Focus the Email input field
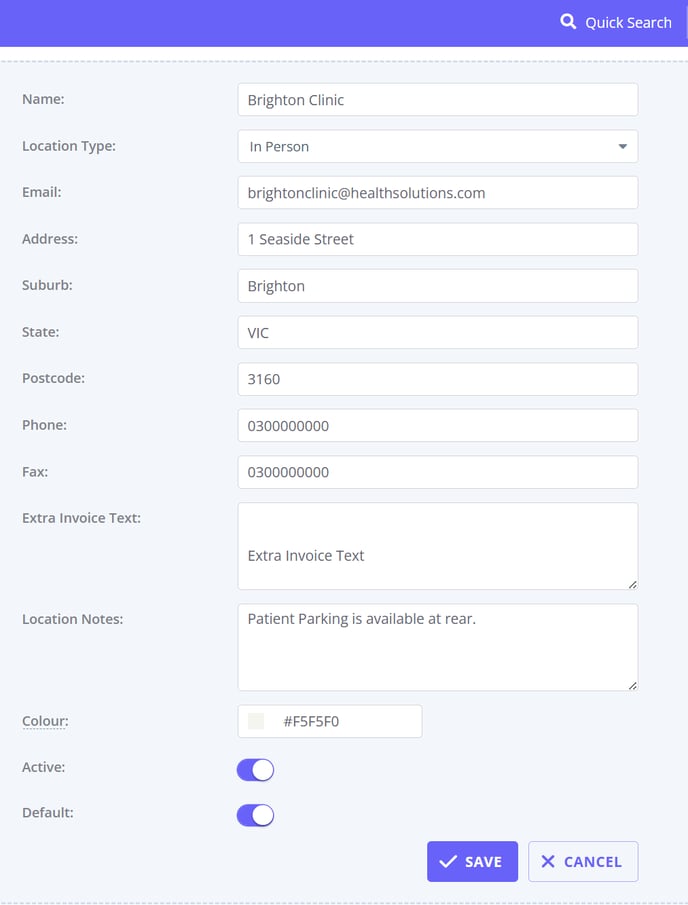The image size is (688, 905). coord(438,193)
